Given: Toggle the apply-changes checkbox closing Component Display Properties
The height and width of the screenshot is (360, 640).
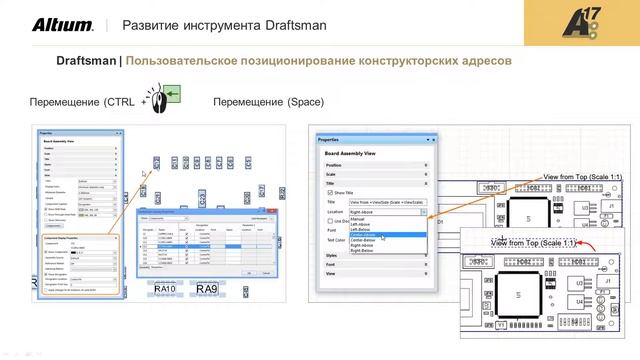Looking at the screenshot, I should point(46,290).
